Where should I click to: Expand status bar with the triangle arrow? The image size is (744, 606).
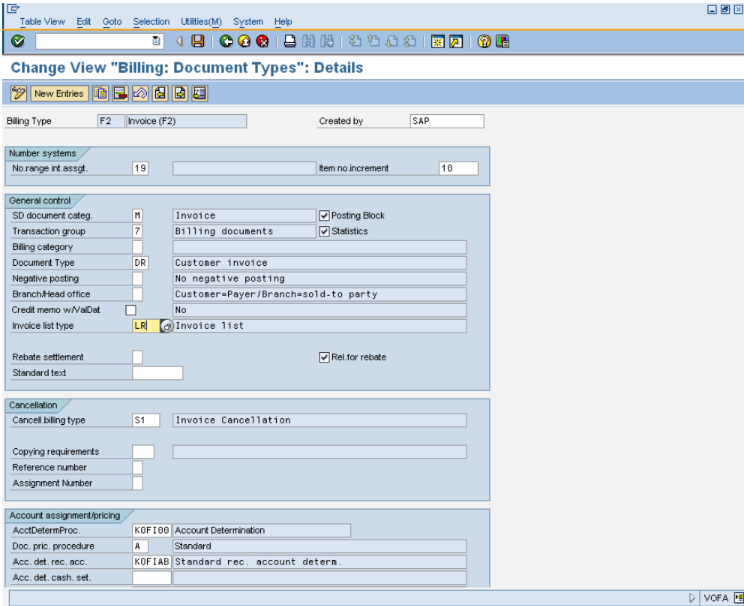pos(692,598)
